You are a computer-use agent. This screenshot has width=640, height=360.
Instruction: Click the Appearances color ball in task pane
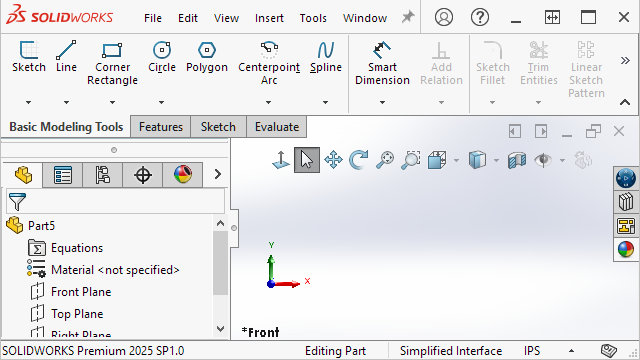[625, 249]
